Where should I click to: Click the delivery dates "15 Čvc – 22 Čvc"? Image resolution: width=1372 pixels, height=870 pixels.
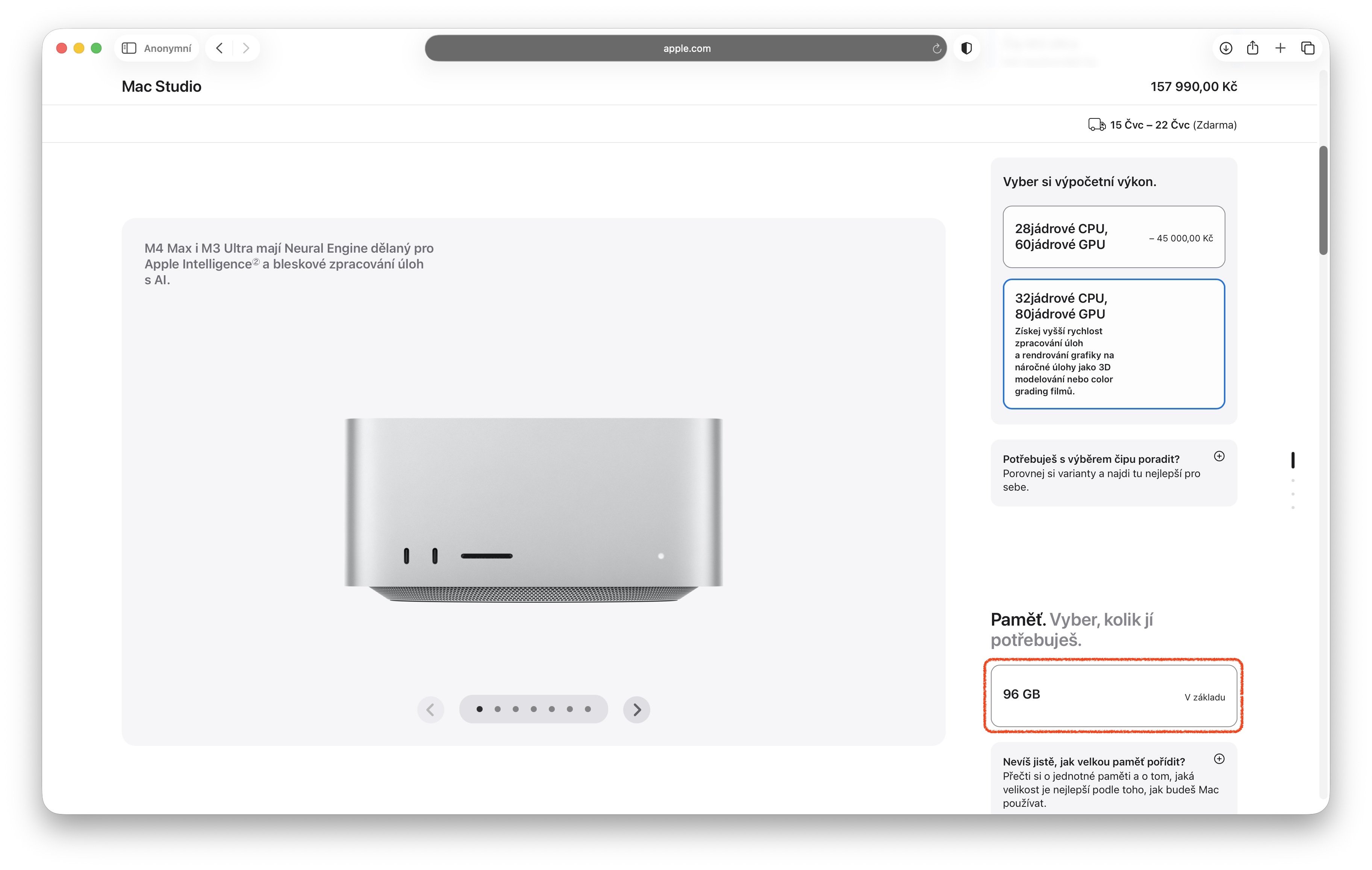tap(1149, 125)
